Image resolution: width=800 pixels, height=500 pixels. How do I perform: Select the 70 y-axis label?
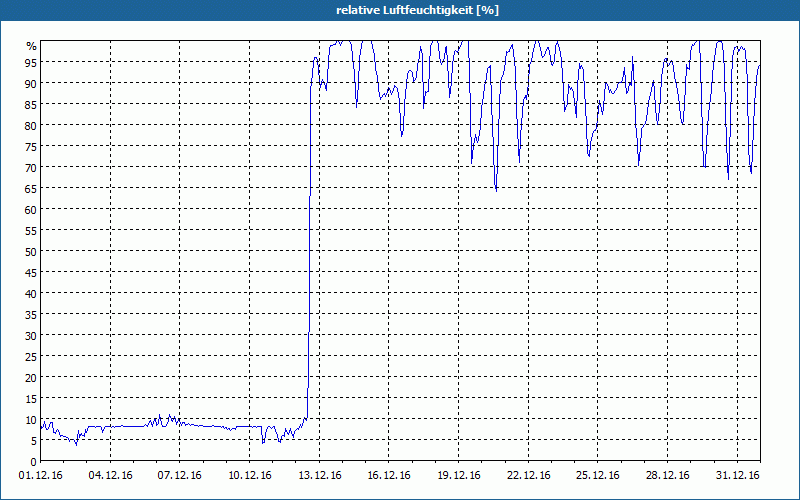click(31, 167)
